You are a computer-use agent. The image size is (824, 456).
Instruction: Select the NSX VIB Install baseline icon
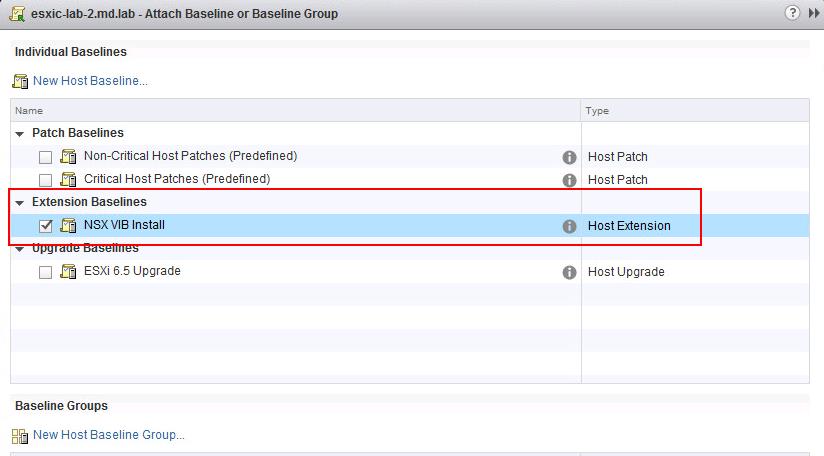(68, 225)
